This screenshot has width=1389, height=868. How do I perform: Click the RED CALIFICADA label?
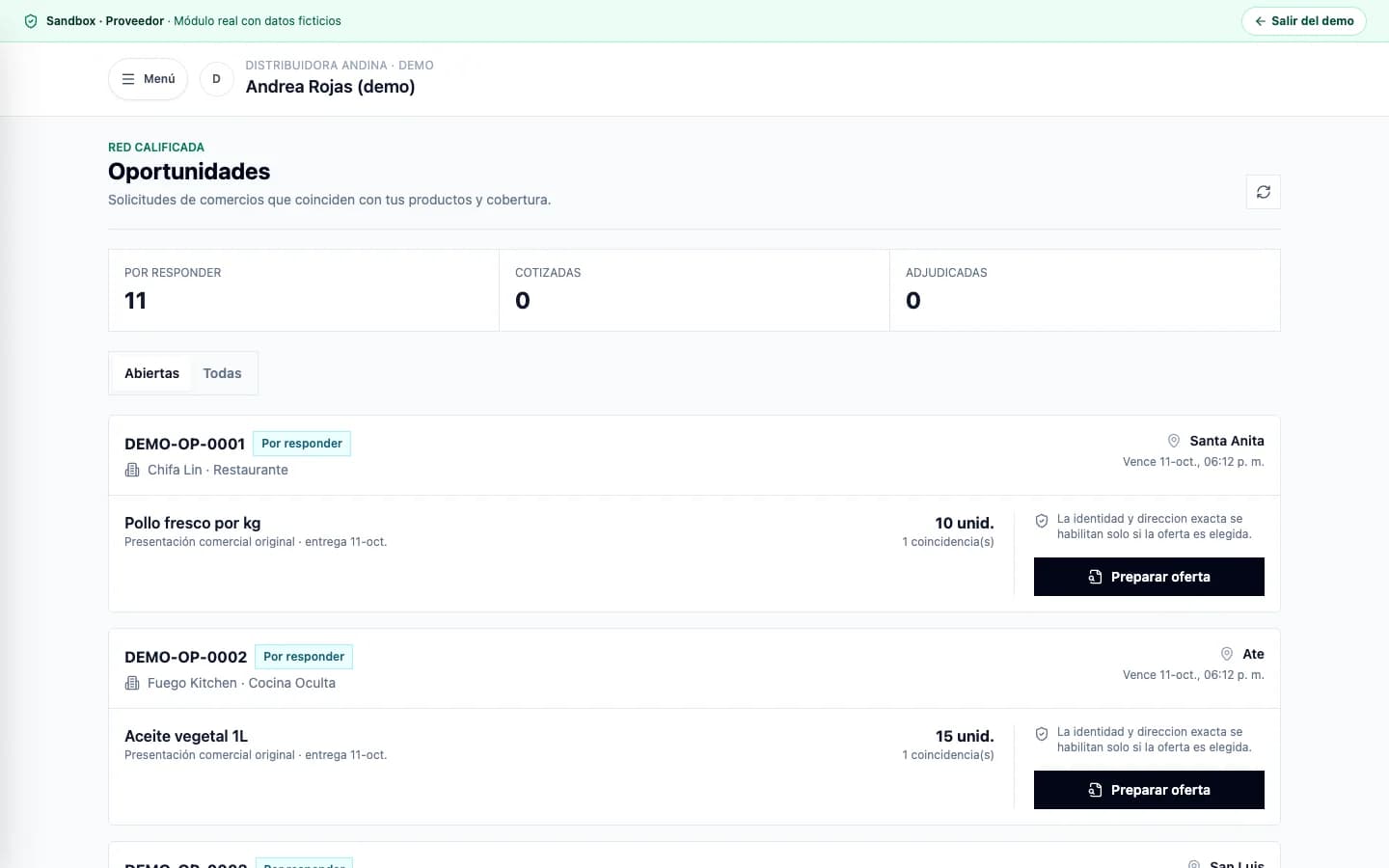[156, 148]
